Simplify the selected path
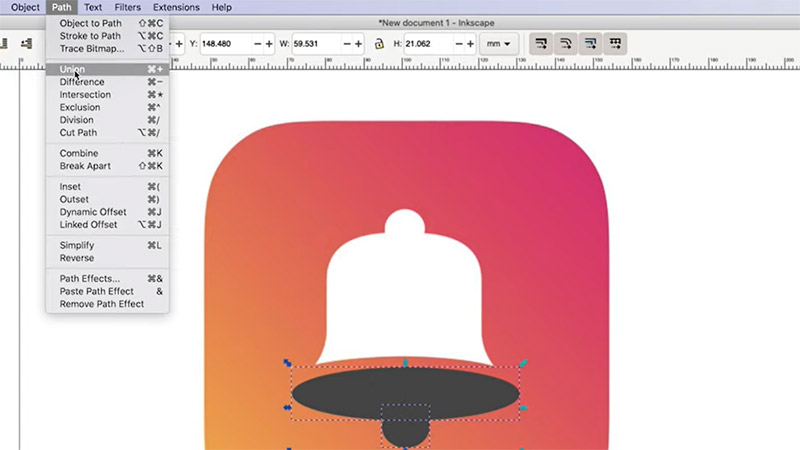The height and width of the screenshot is (450, 800). pyautogui.click(x=107, y=245)
